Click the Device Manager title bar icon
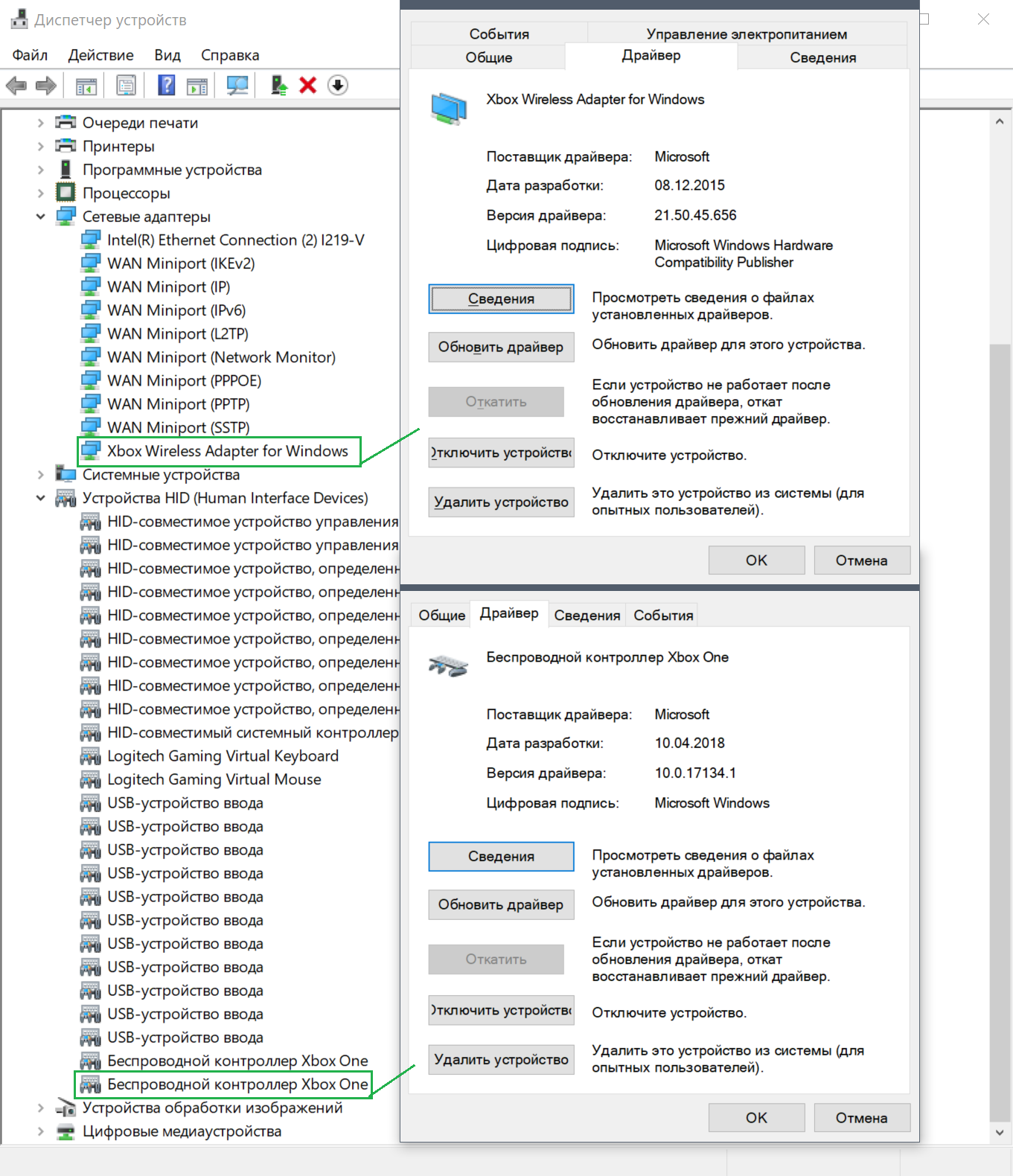Viewport: 1013px width, 1176px height. pos(19,19)
